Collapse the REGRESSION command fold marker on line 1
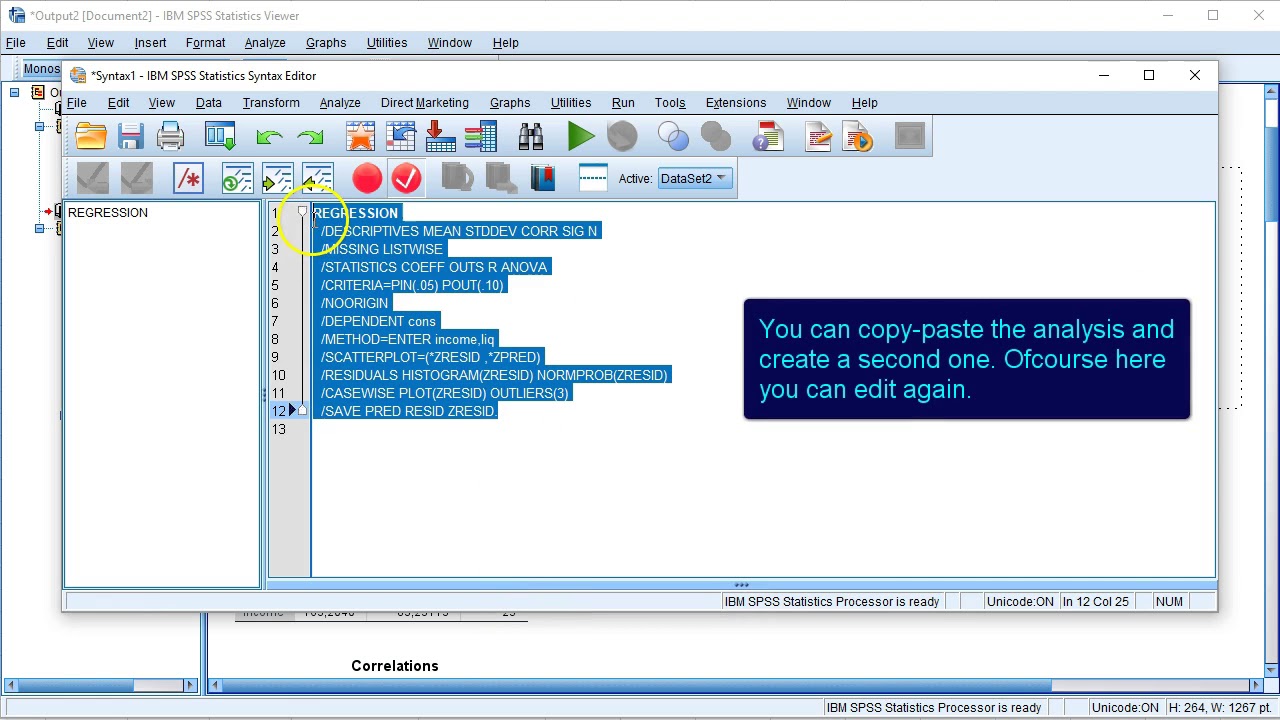 pyautogui.click(x=302, y=212)
